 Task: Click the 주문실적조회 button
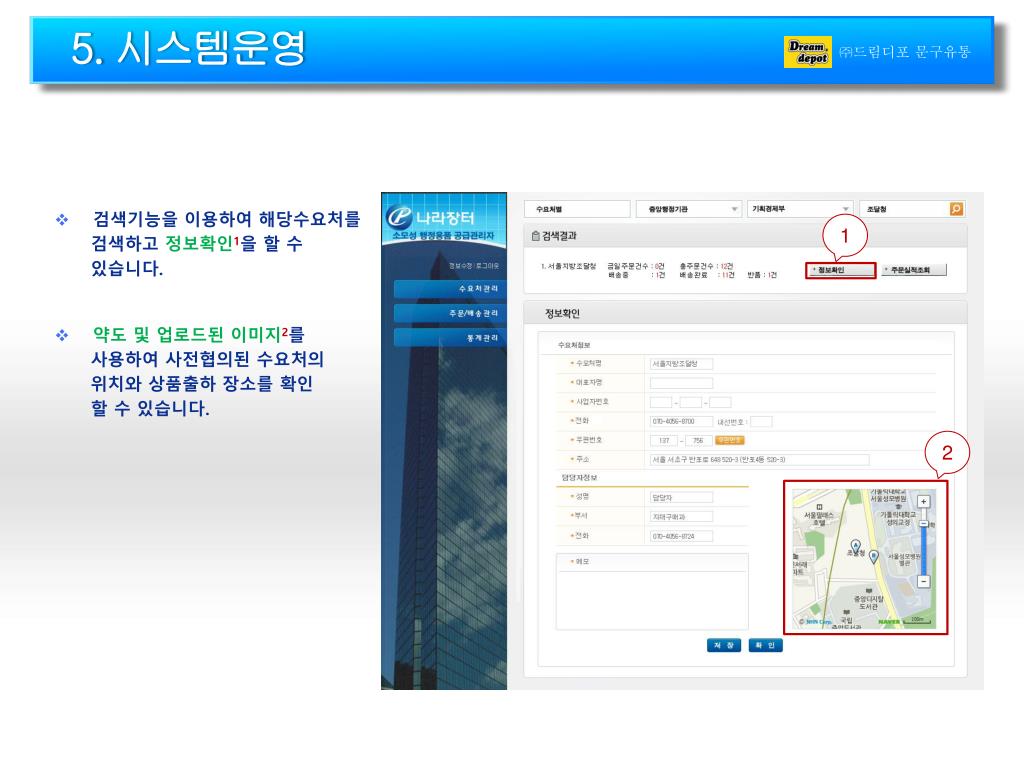pyautogui.click(x=914, y=270)
